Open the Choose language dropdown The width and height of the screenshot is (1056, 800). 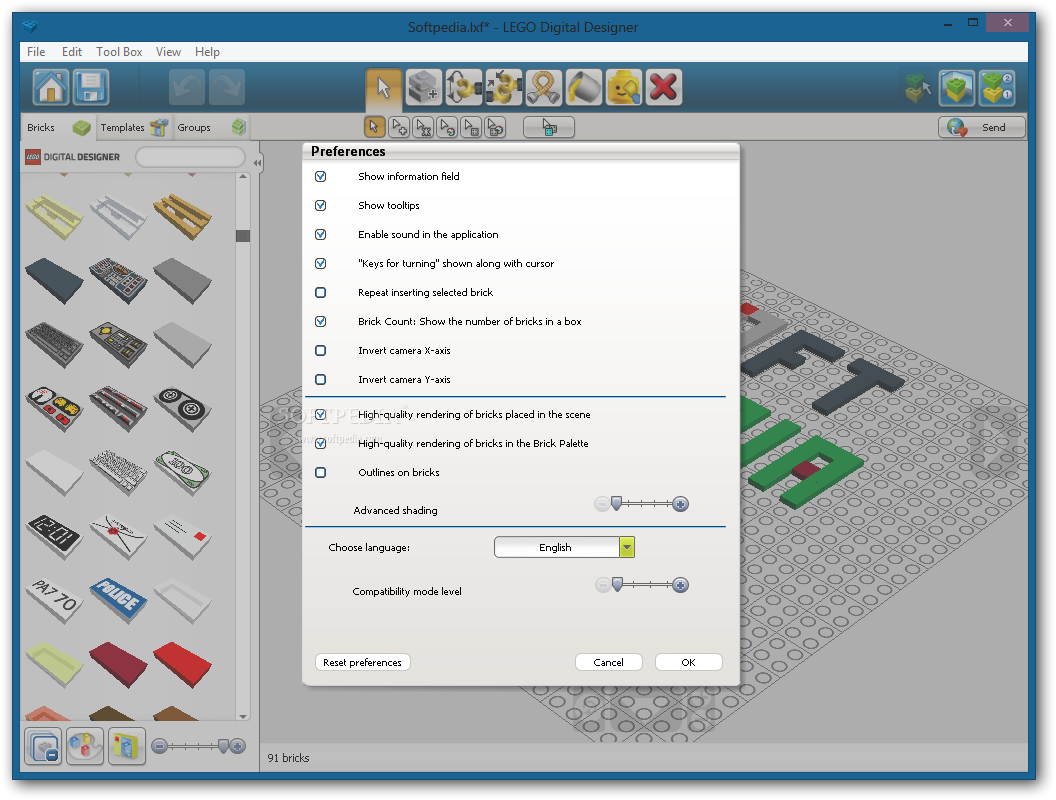[564, 547]
